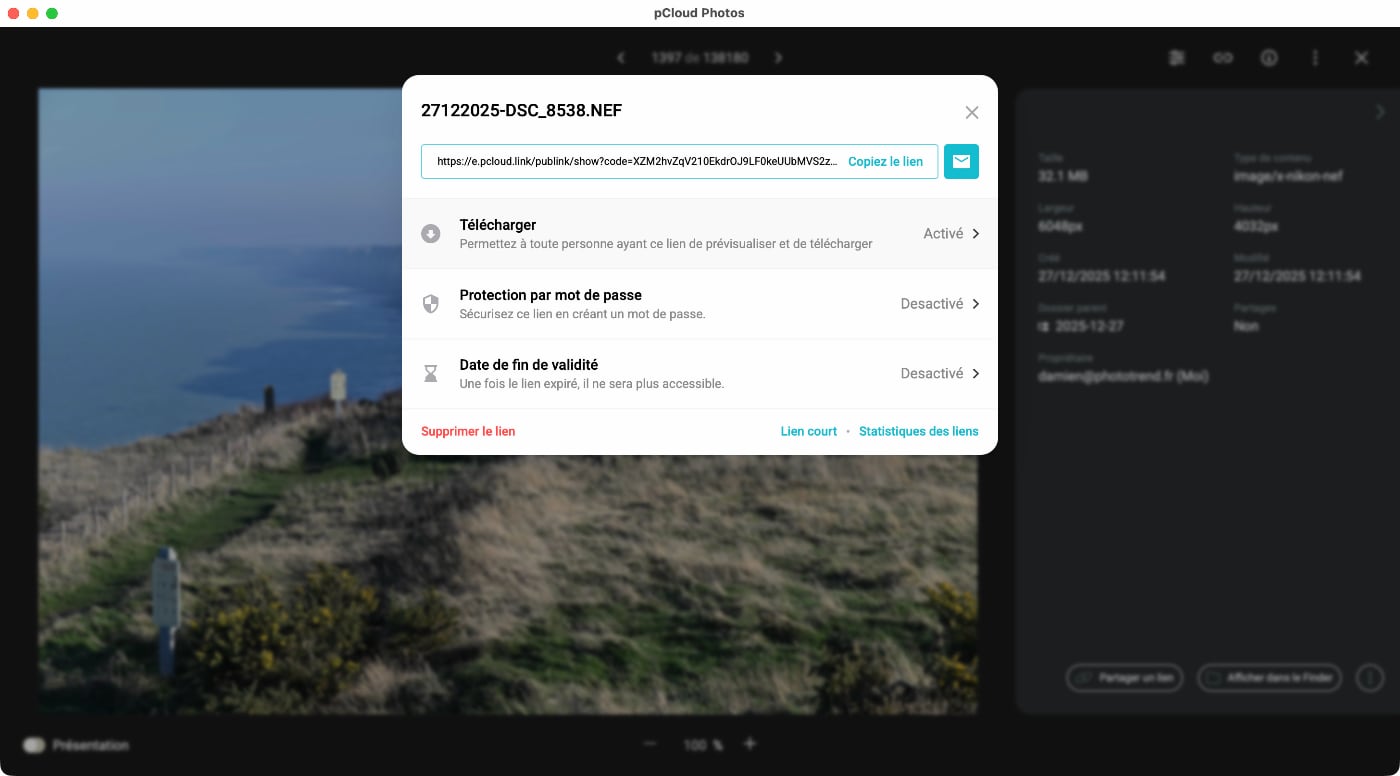Image resolution: width=1400 pixels, height=776 pixels.
Task: Open the three-dot menu in top toolbar
Action: tap(1315, 58)
